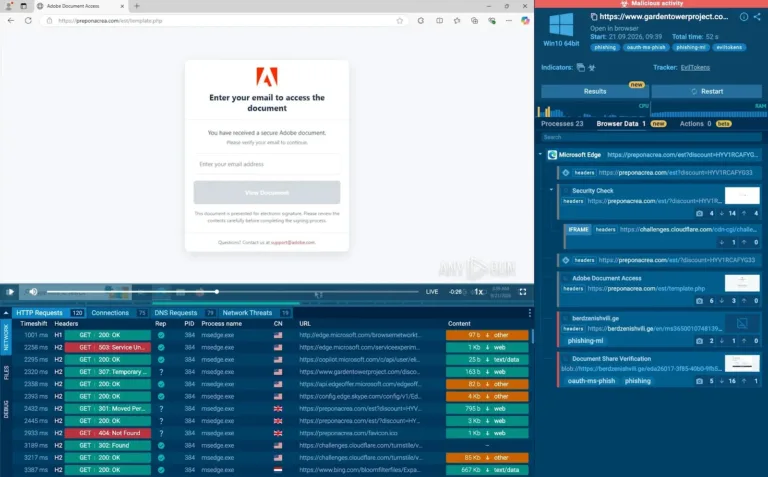
Task: Click the unknown reputation icon on the 2320 ms row
Action: tap(161, 372)
